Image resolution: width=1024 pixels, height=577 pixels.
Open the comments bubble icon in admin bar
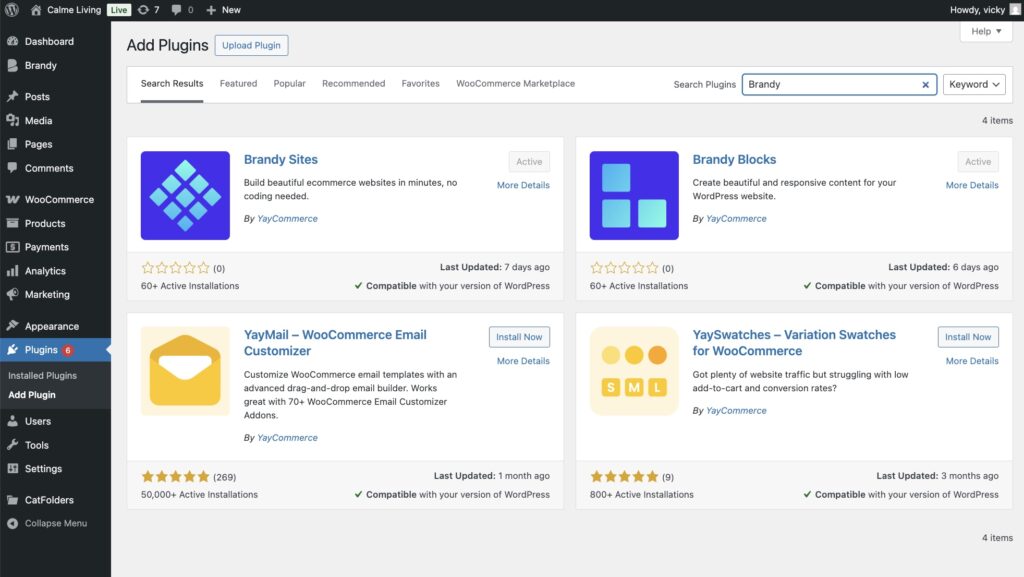(x=176, y=10)
